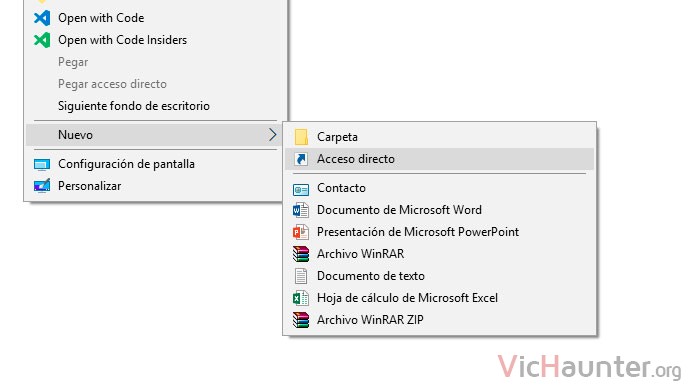The height and width of the screenshot is (387, 691).
Task: Click the PowerPoint presentation icon
Action: (301, 232)
